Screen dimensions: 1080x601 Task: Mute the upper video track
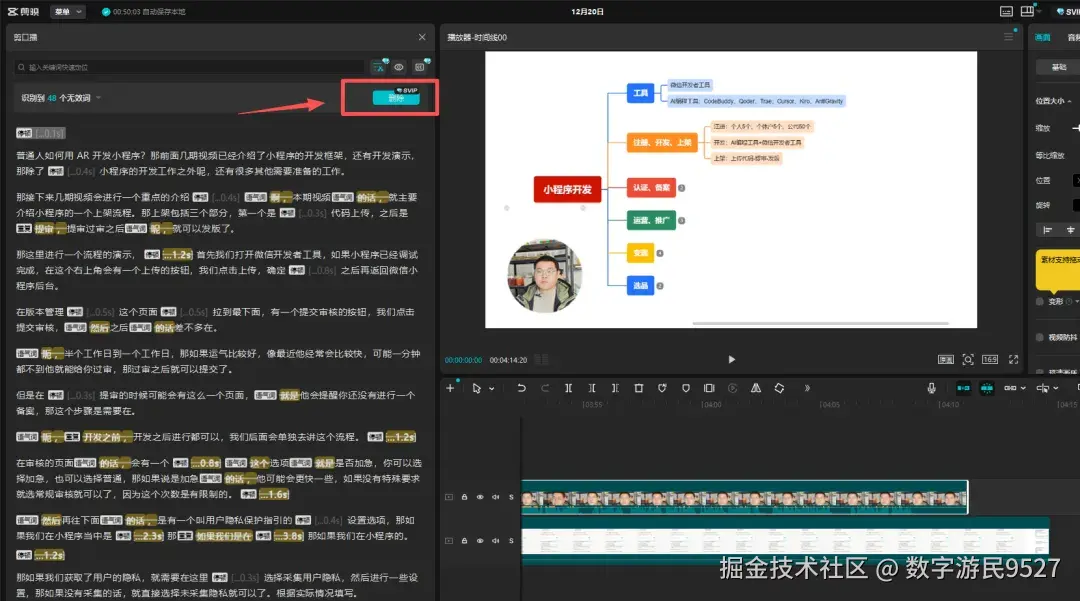point(495,497)
